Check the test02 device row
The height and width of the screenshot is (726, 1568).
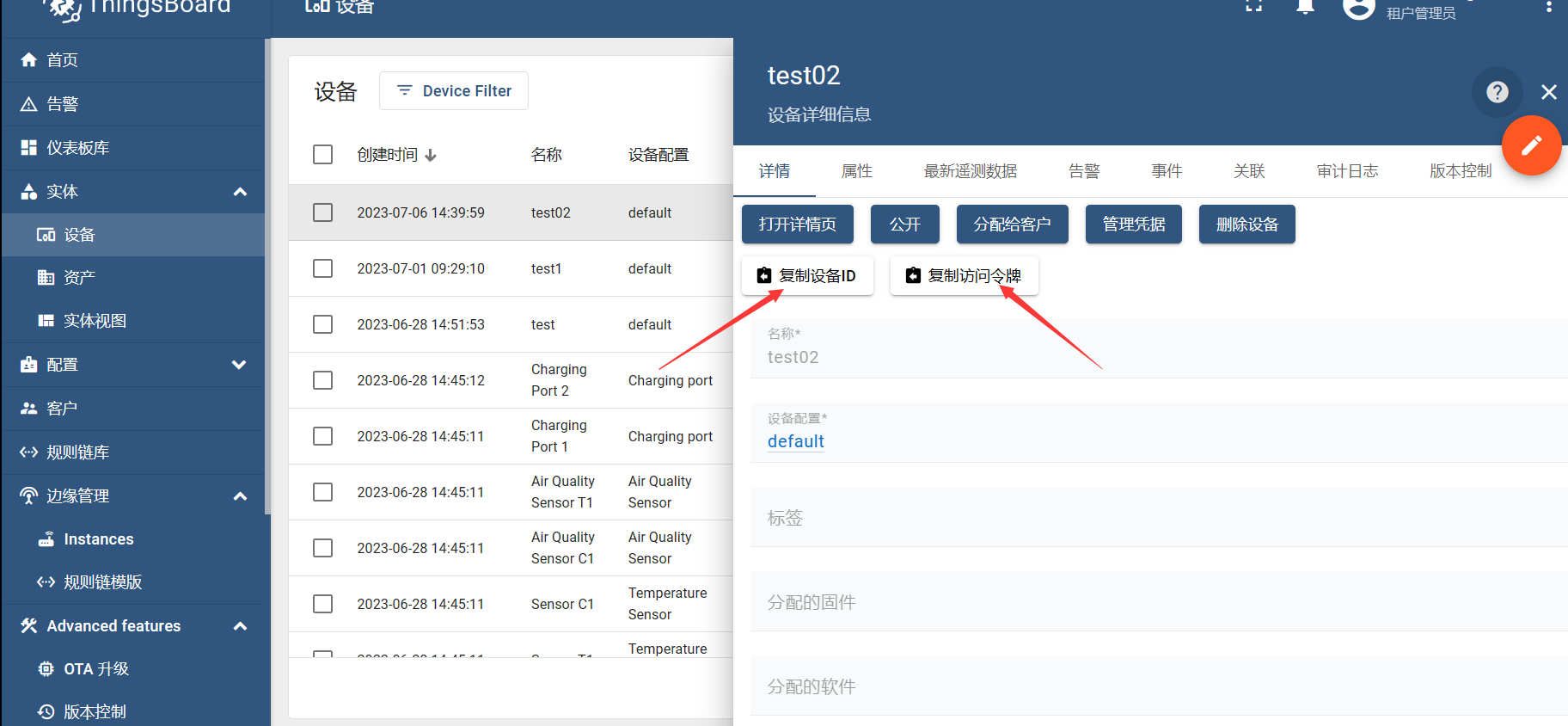click(x=323, y=212)
